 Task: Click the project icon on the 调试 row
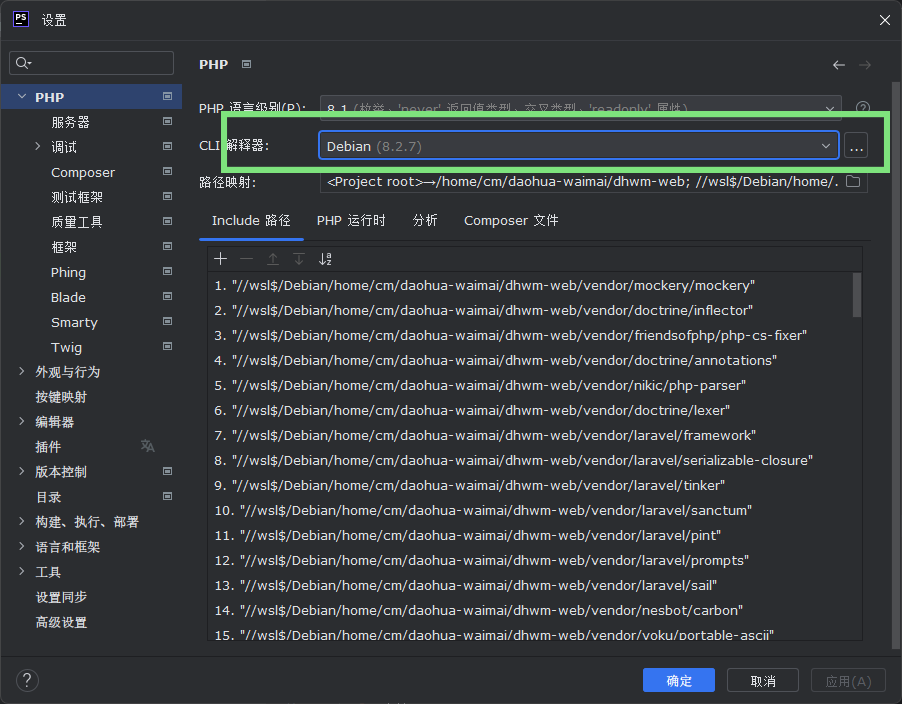coord(167,146)
